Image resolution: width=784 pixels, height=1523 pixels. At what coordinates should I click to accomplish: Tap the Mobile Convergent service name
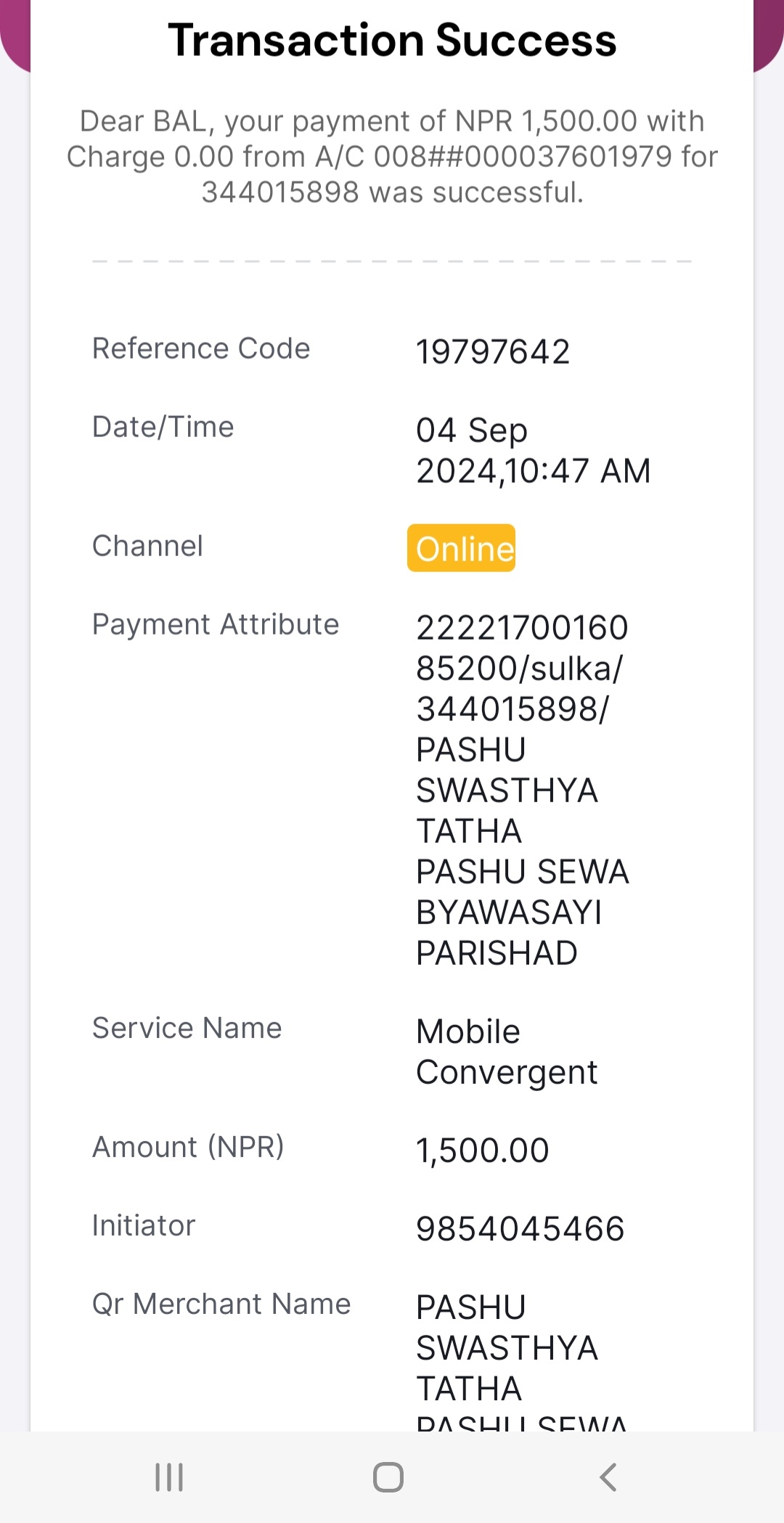[507, 1051]
